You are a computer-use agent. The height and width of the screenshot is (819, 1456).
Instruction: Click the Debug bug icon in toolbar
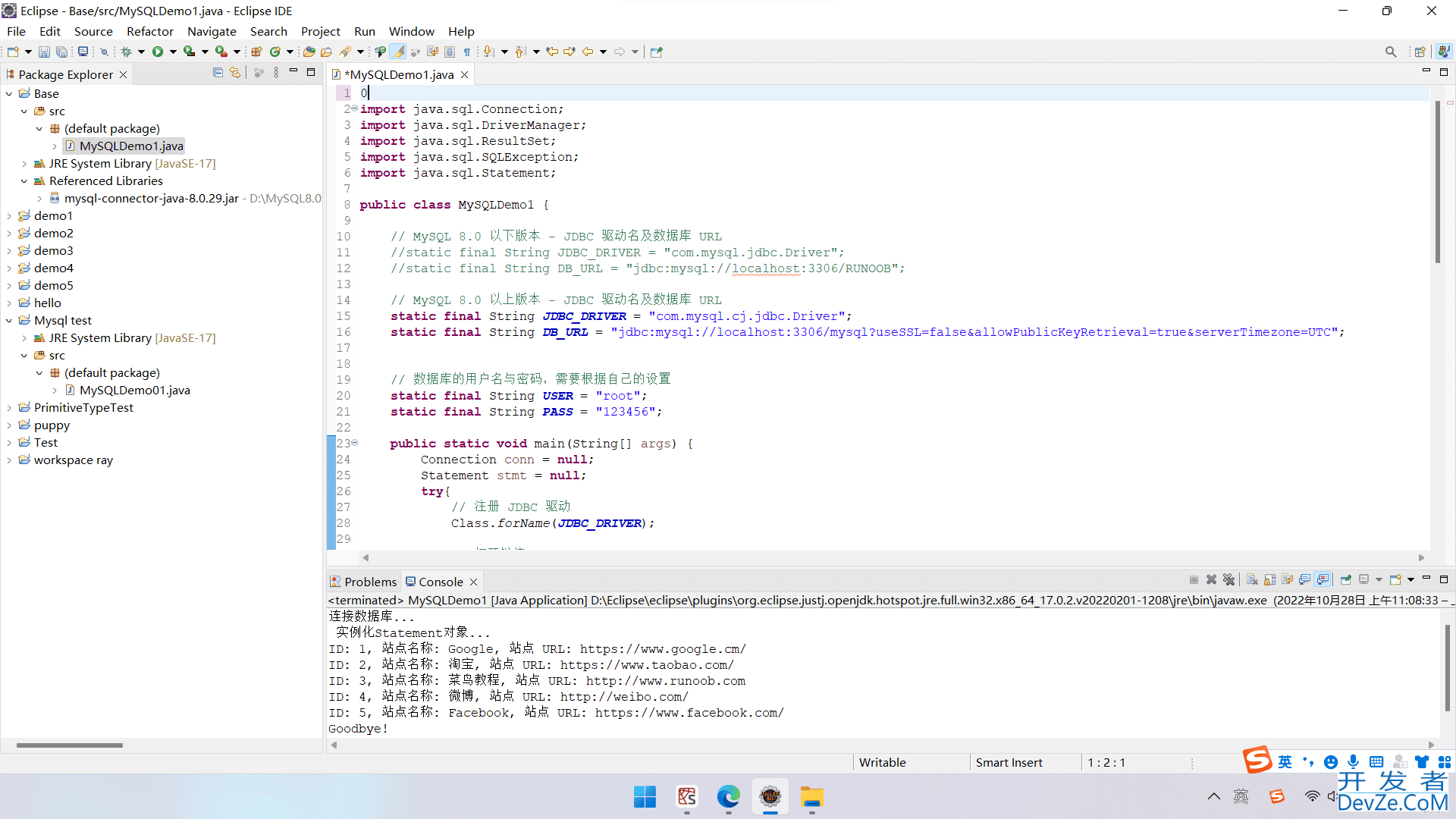point(127,52)
